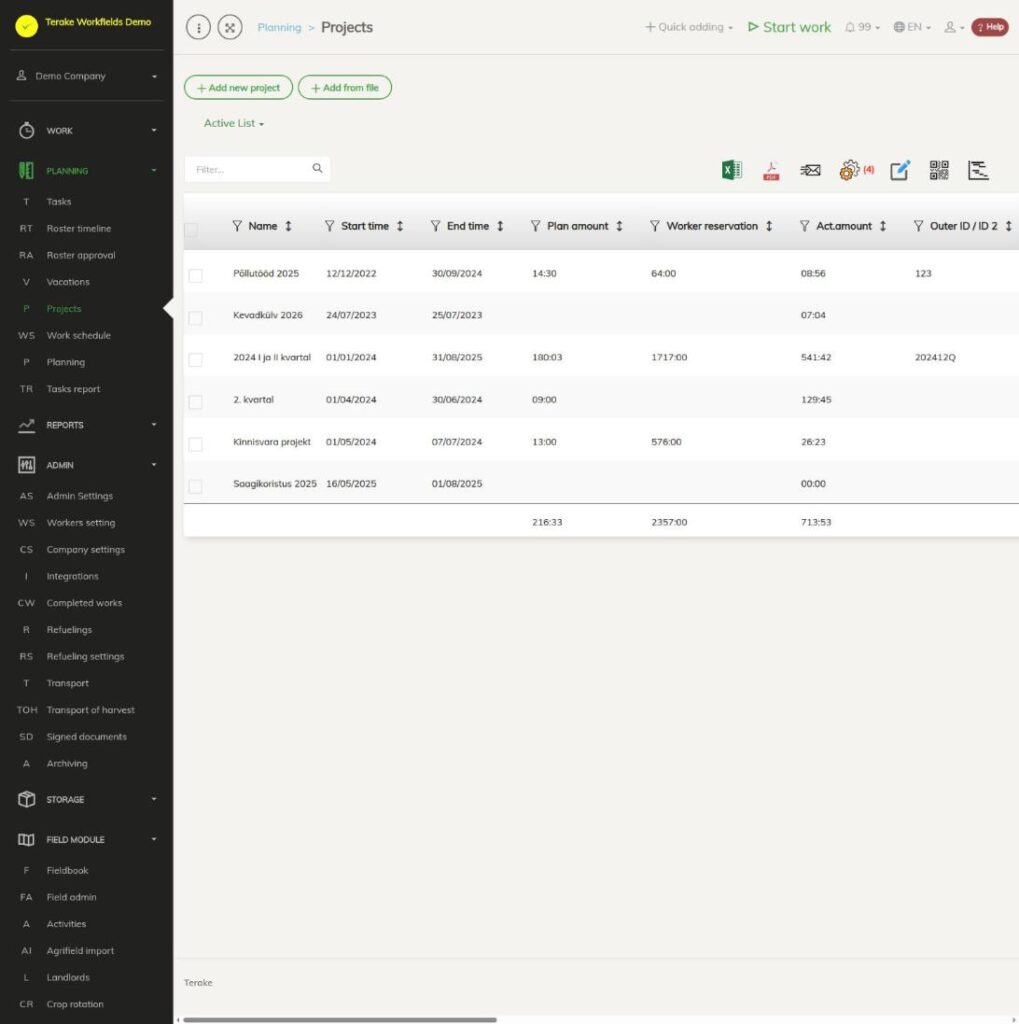The height and width of the screenshot is (1024, 1019).
Task: Open table settings gear icon
Action: coord(849,170)
